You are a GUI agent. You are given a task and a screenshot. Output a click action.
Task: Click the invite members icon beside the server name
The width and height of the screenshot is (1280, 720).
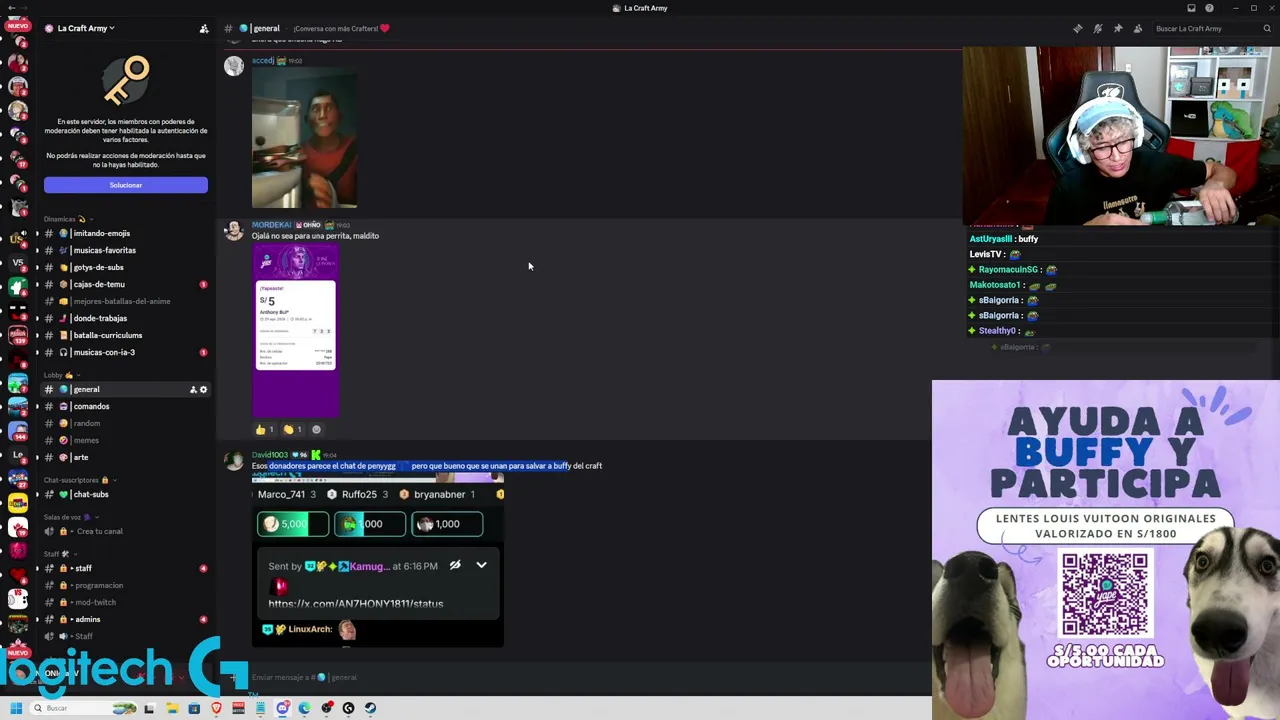point(204,28)
